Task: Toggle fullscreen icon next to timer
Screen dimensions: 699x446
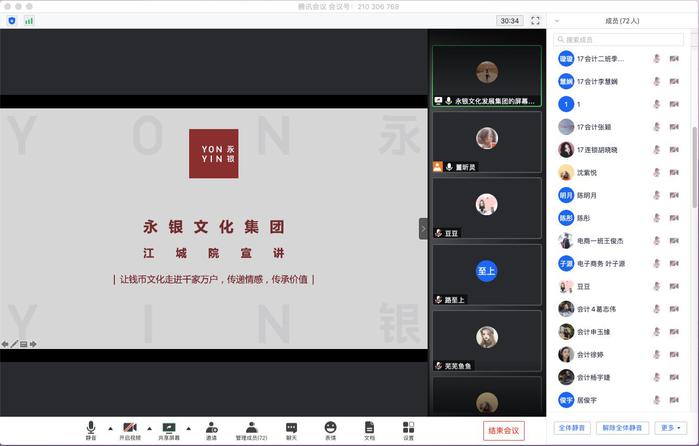Action: pos(535,20)
